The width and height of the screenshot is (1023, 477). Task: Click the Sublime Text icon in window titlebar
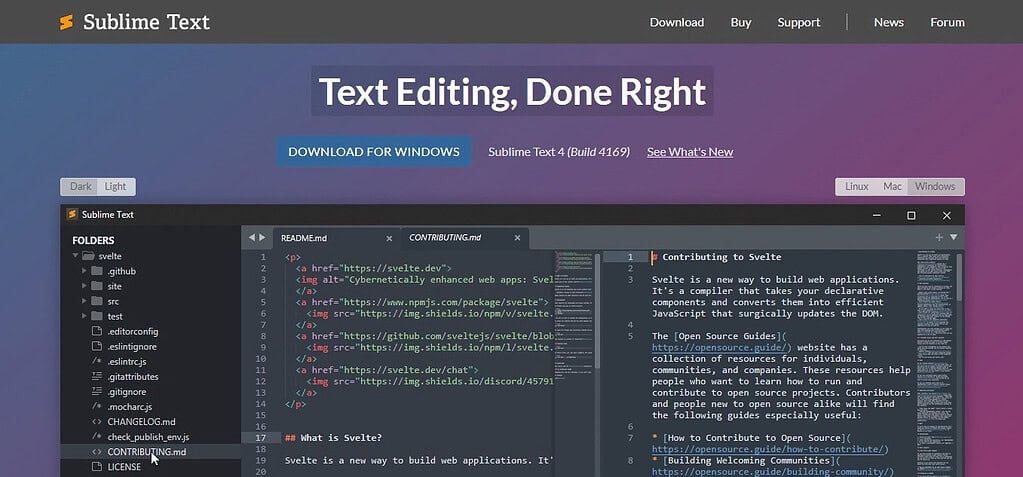coord(72,215)
